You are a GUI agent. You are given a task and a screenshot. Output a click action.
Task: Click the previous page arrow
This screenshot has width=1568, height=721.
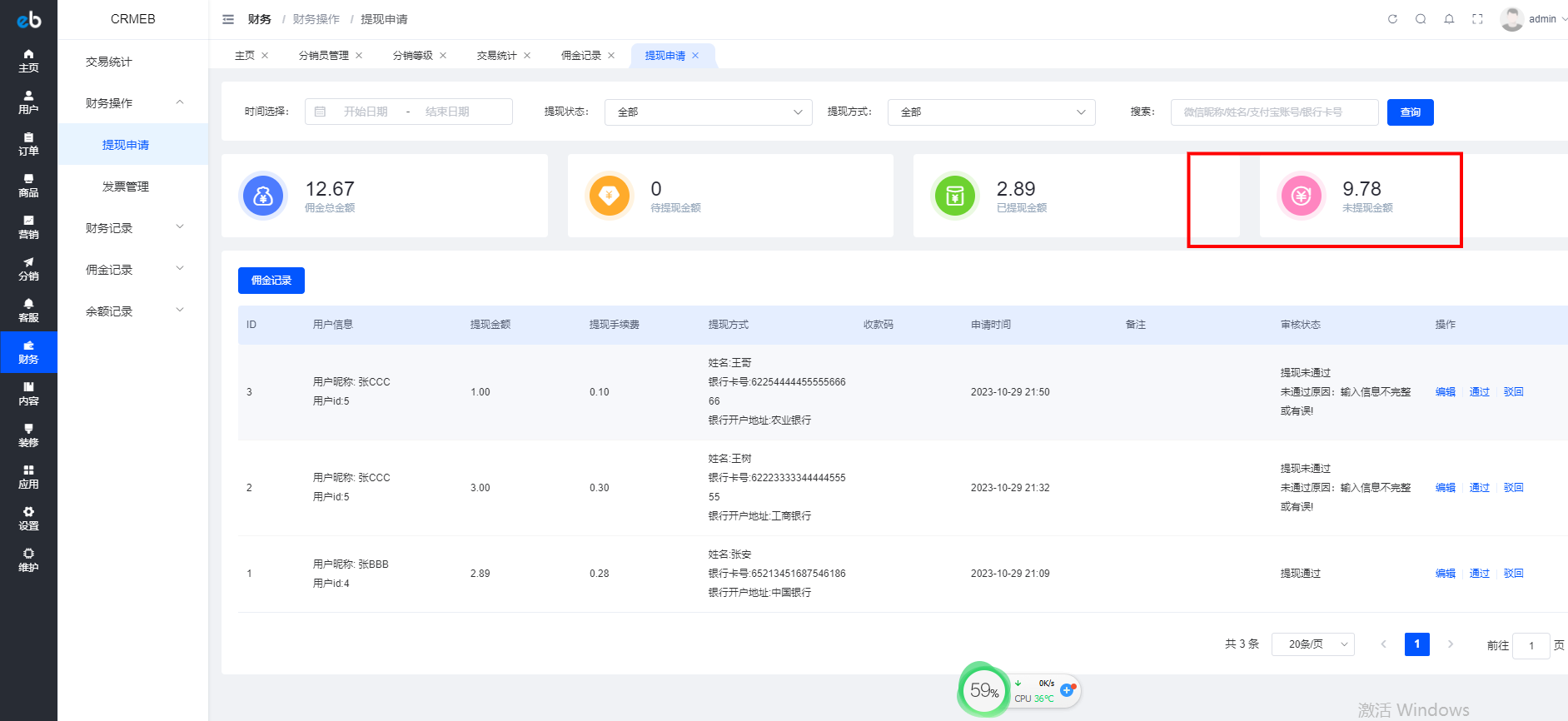point(1383,644)
